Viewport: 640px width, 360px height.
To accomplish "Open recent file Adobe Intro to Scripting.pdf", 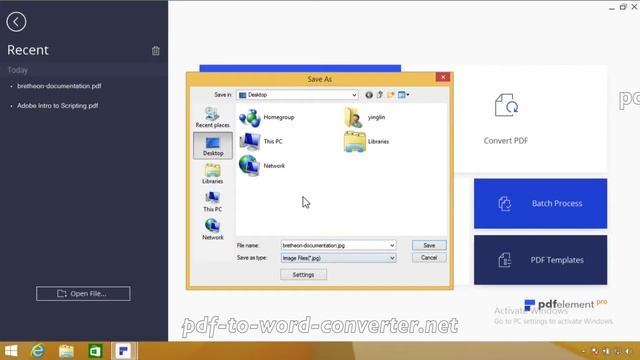I will (58, 106).
